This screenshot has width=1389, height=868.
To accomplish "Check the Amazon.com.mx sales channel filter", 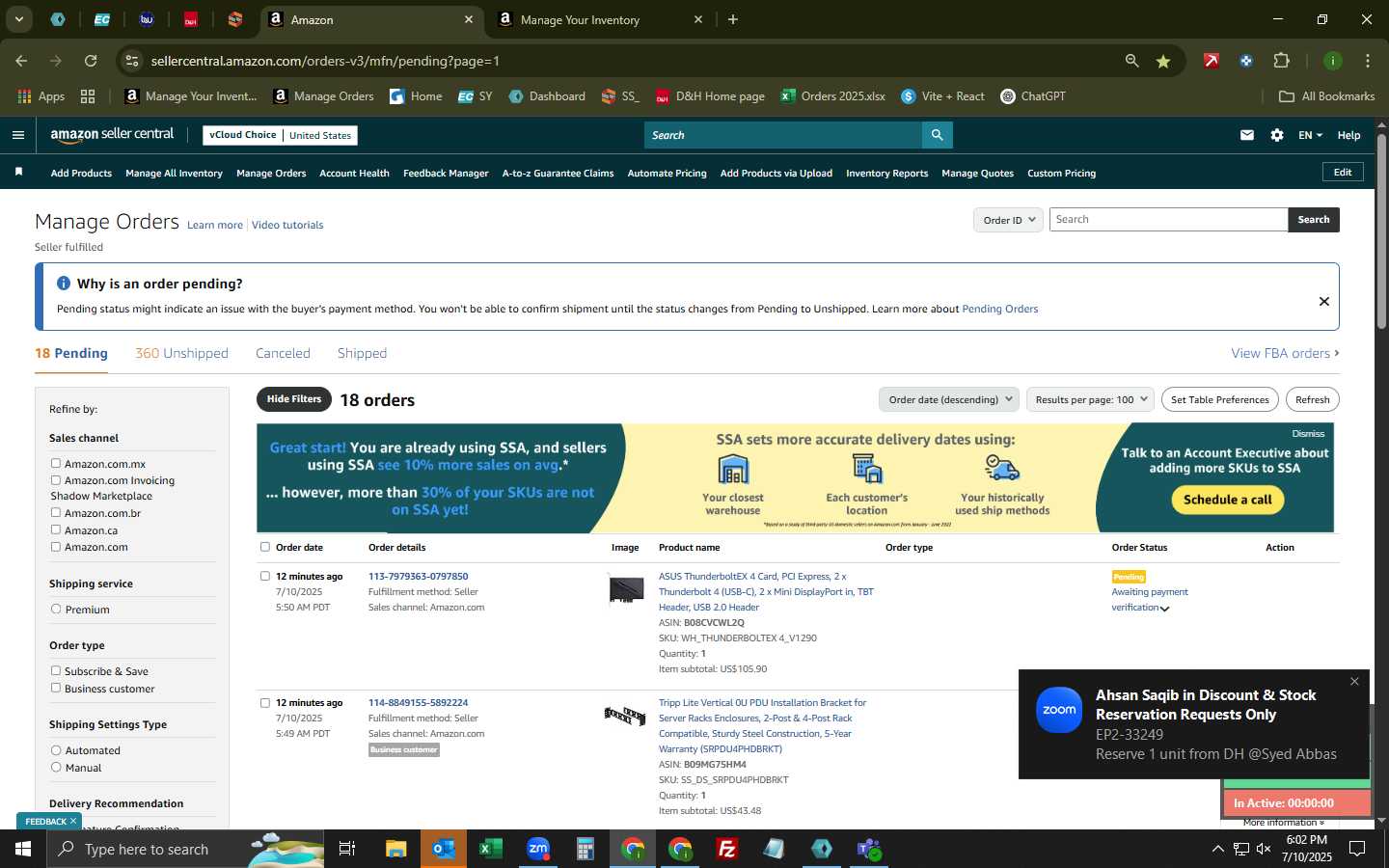I will 56,463.
